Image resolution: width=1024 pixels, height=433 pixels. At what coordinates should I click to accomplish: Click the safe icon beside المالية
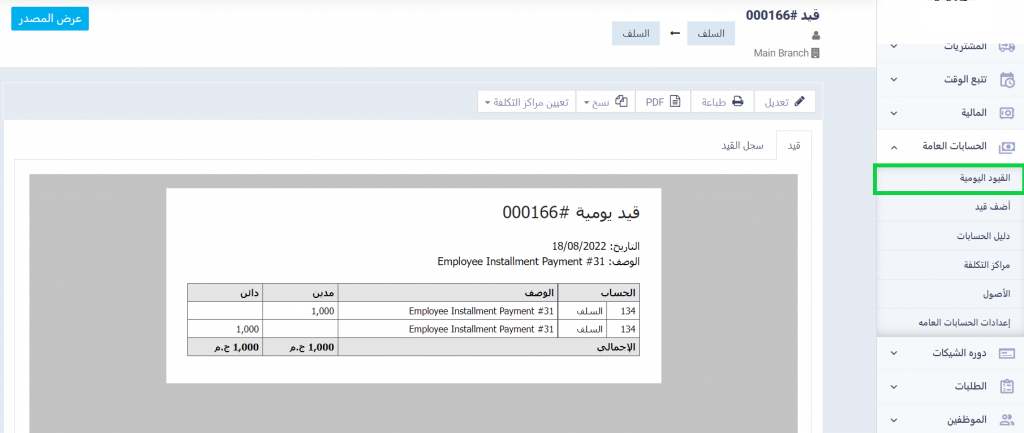tap(1006, 113)
